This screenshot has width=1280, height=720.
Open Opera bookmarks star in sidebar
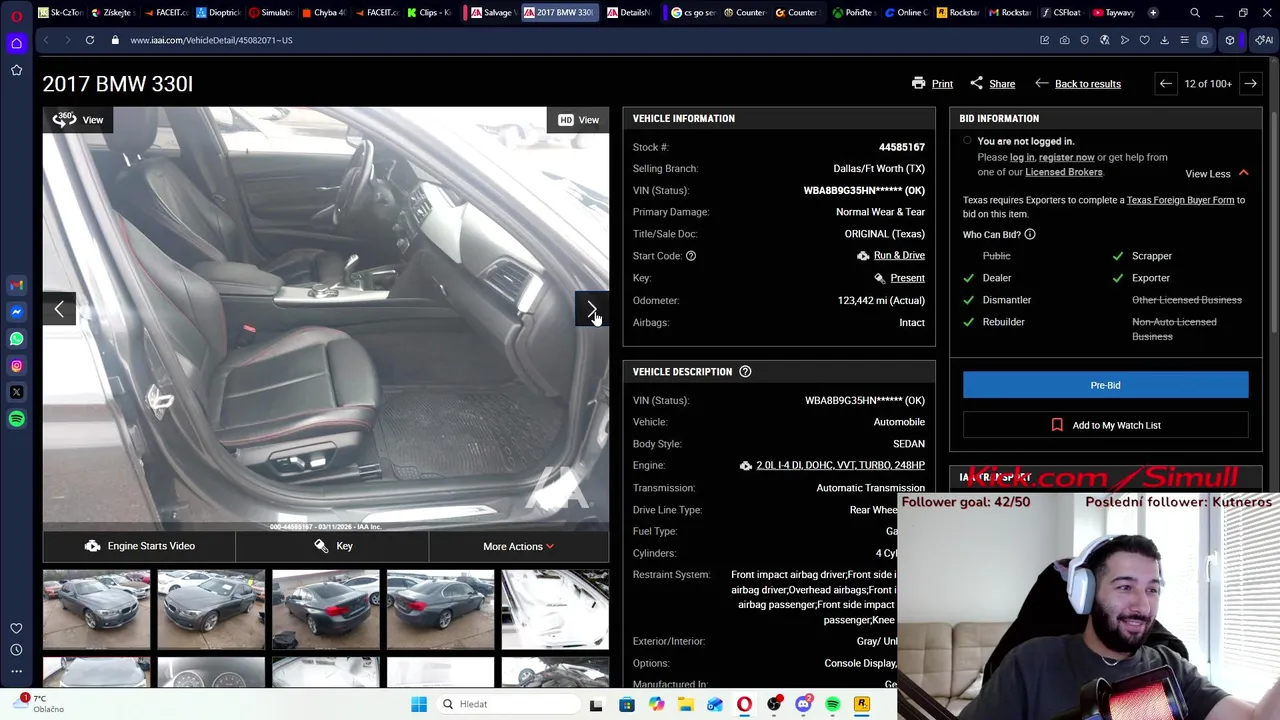(16, 70)
